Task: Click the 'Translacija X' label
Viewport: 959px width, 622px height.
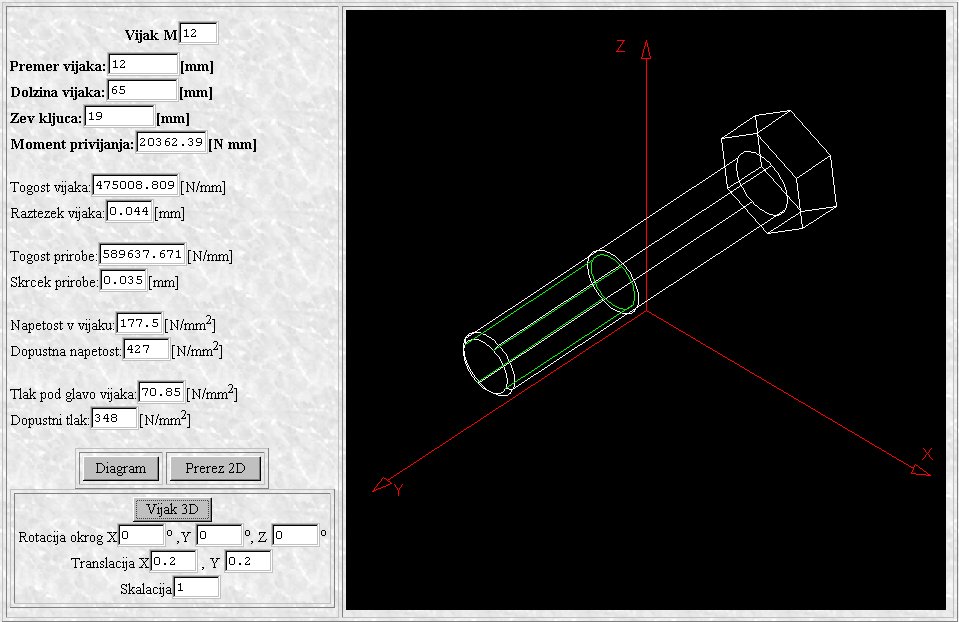Action: 110,563
